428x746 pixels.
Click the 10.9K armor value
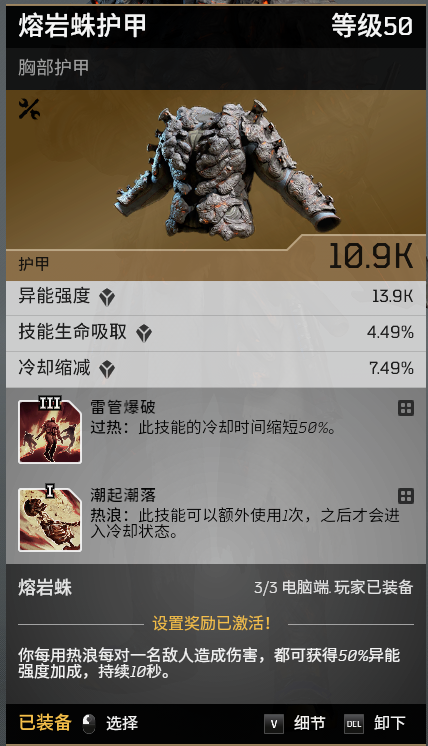coord(371,256)
